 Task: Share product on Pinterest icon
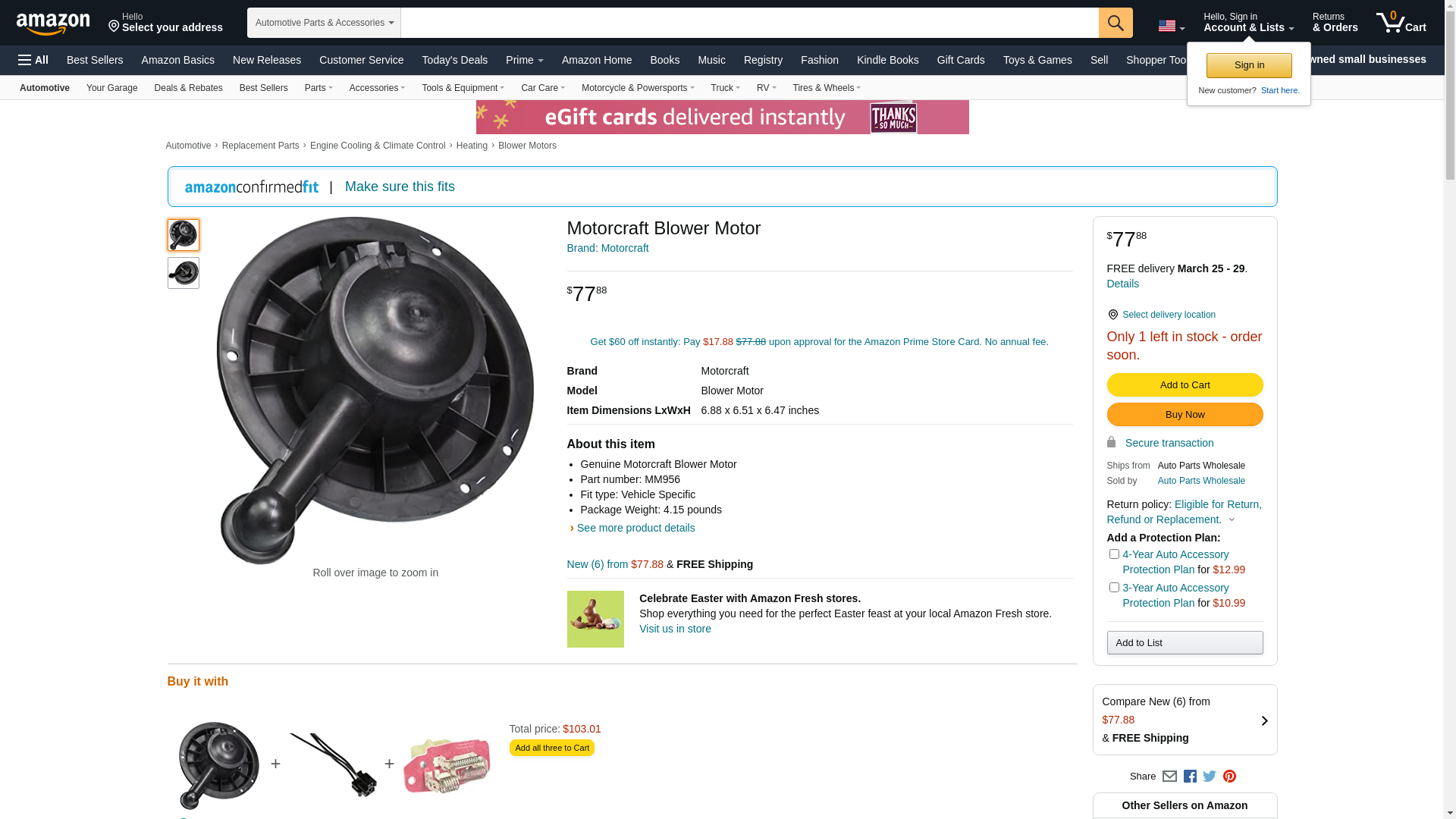tap(1229, 776)
